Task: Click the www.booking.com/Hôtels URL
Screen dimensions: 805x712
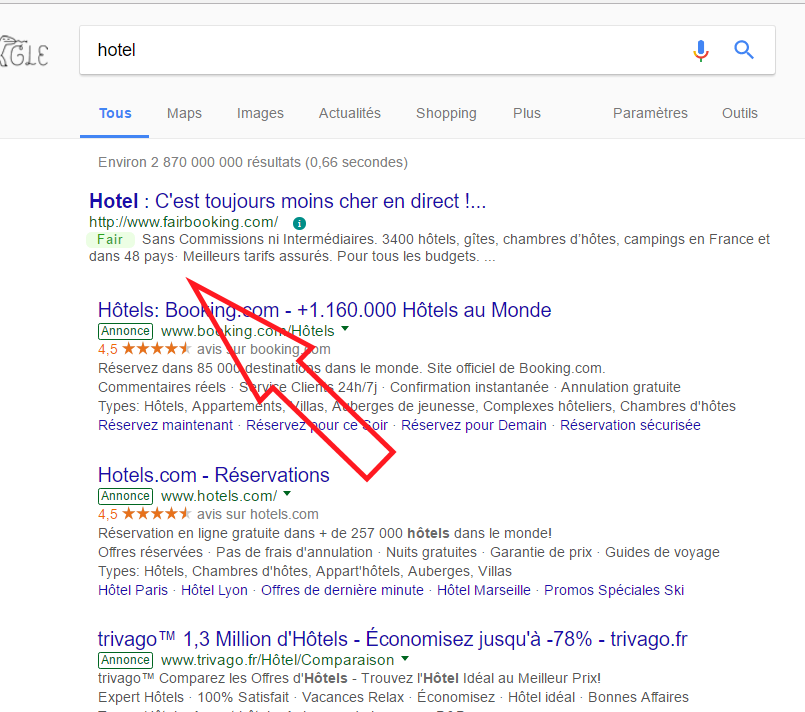Action: coord(247,331)
